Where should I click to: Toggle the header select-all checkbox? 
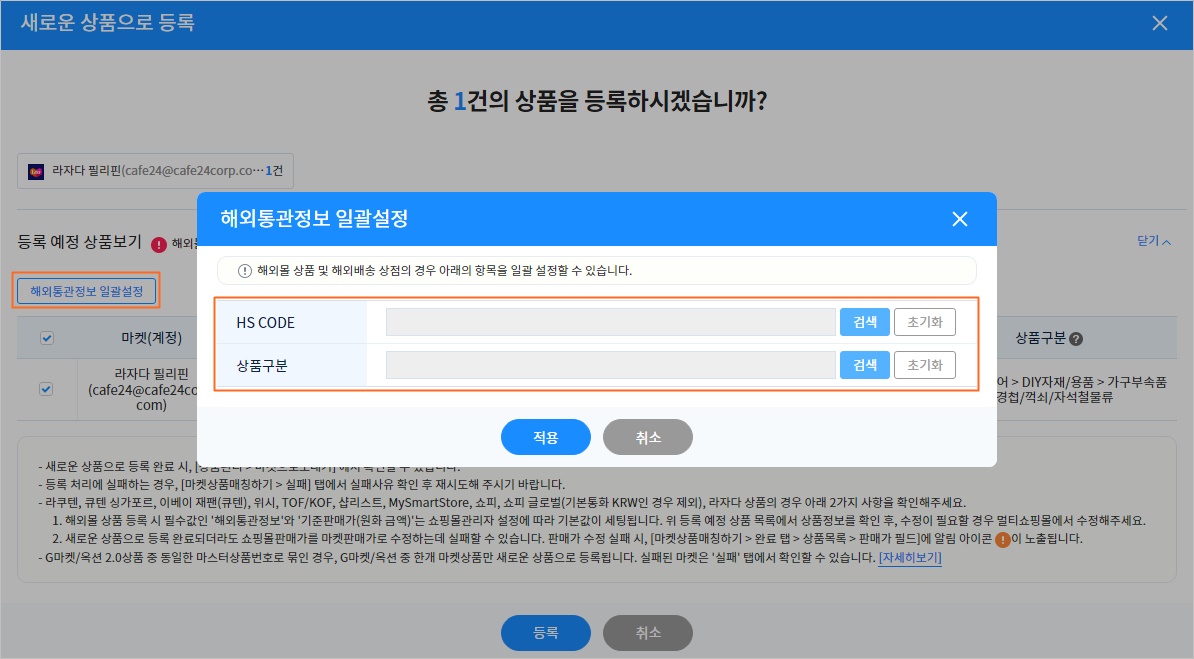pyautogui.click(x=47, y=338)
